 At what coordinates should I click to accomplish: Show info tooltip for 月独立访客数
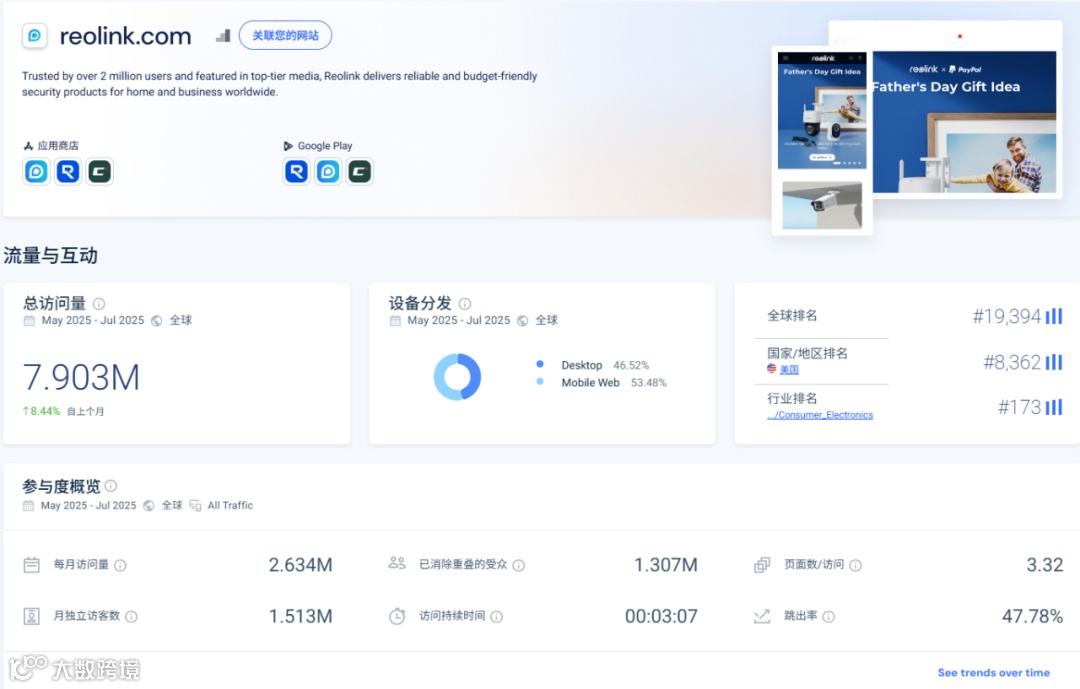pyautogui.click(x=132, y=617)
